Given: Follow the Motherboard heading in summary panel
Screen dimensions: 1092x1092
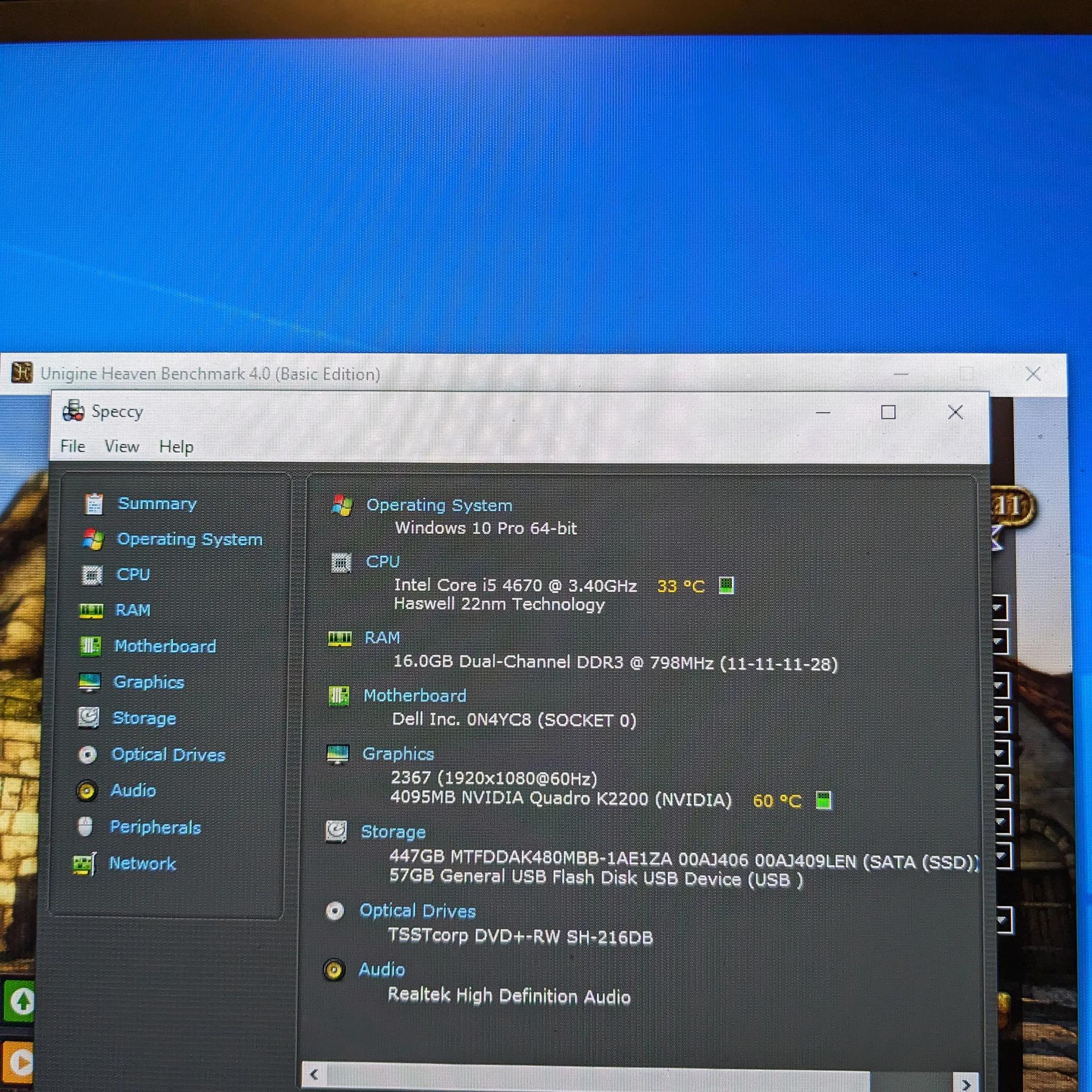Looking at the screenshot, I should [415, 696].
